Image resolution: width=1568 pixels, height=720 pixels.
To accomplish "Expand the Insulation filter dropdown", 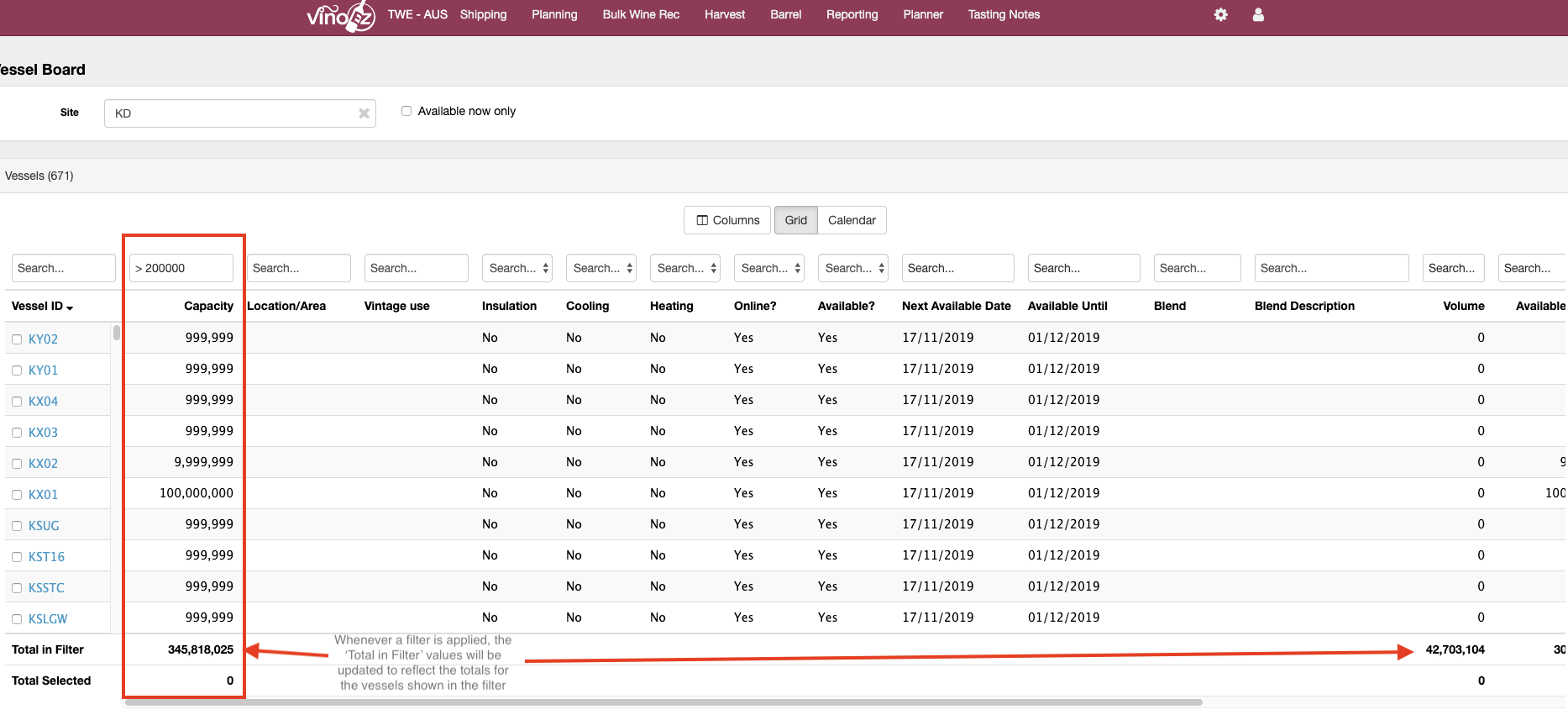I will click(517, 268).
